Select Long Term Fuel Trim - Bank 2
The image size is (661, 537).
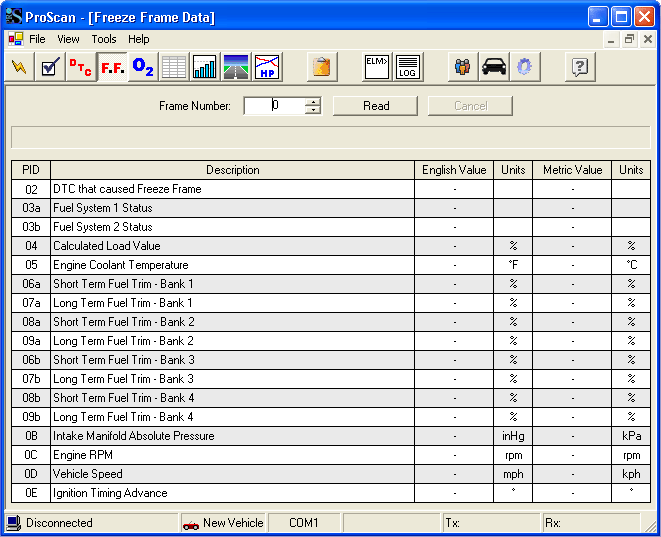[x=331, y=341]
